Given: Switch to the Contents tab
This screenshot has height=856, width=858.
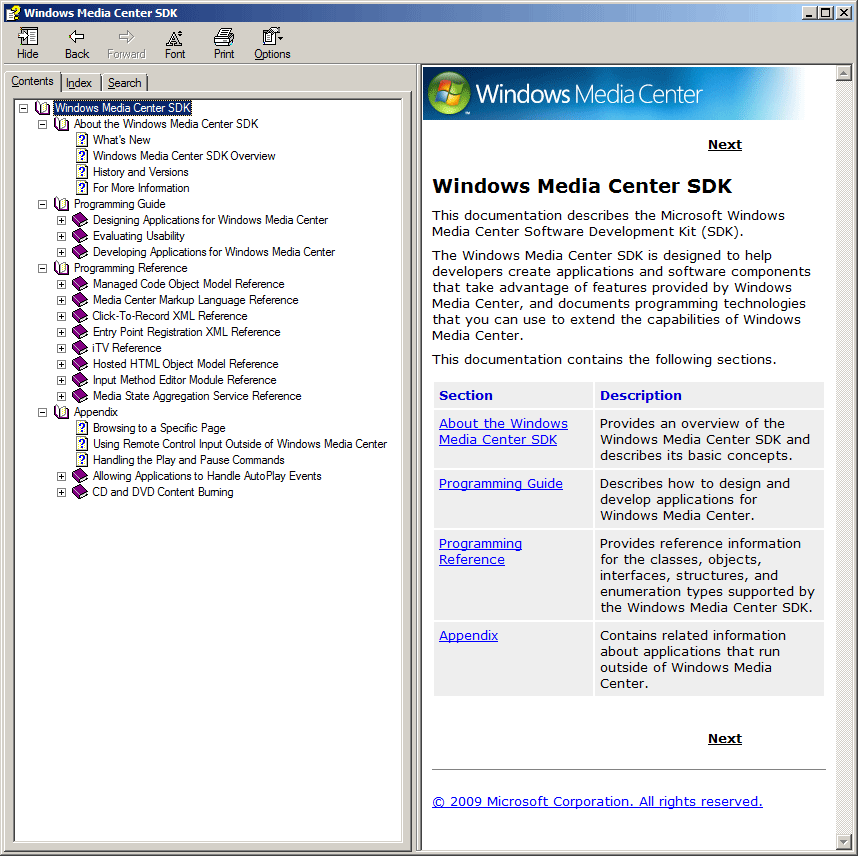Looking at the screenshot, I should pyautogui.click(x=32, y=81).
